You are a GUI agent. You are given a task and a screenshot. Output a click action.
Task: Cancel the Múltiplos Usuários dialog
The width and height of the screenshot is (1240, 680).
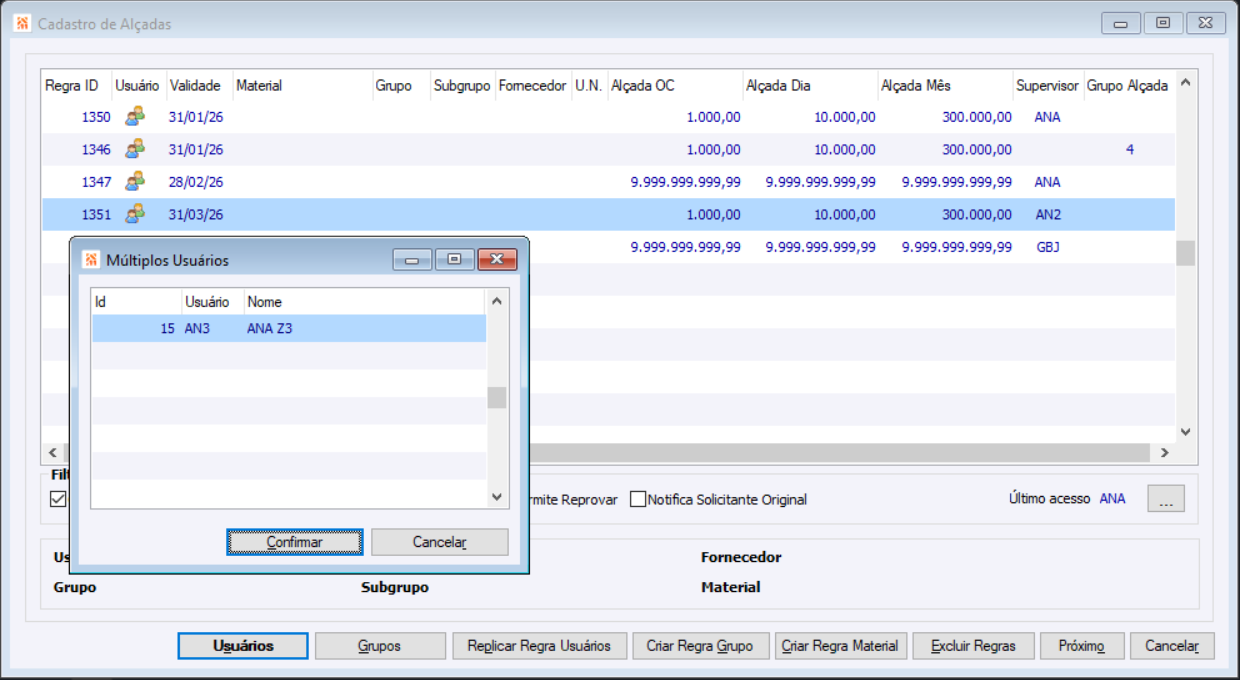[440, 542]
